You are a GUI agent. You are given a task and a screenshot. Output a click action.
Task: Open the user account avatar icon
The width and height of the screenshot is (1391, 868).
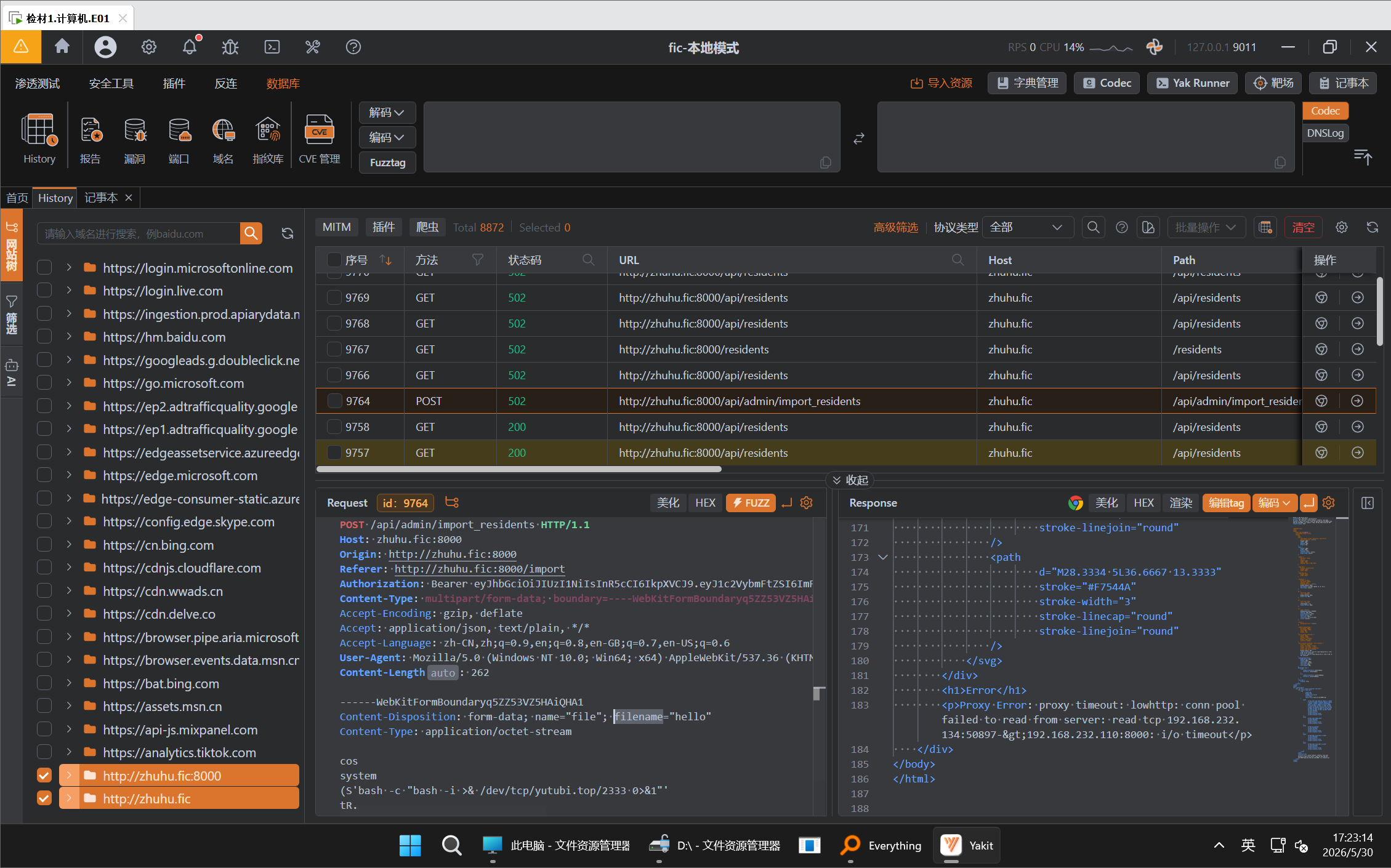coord(105,47)
